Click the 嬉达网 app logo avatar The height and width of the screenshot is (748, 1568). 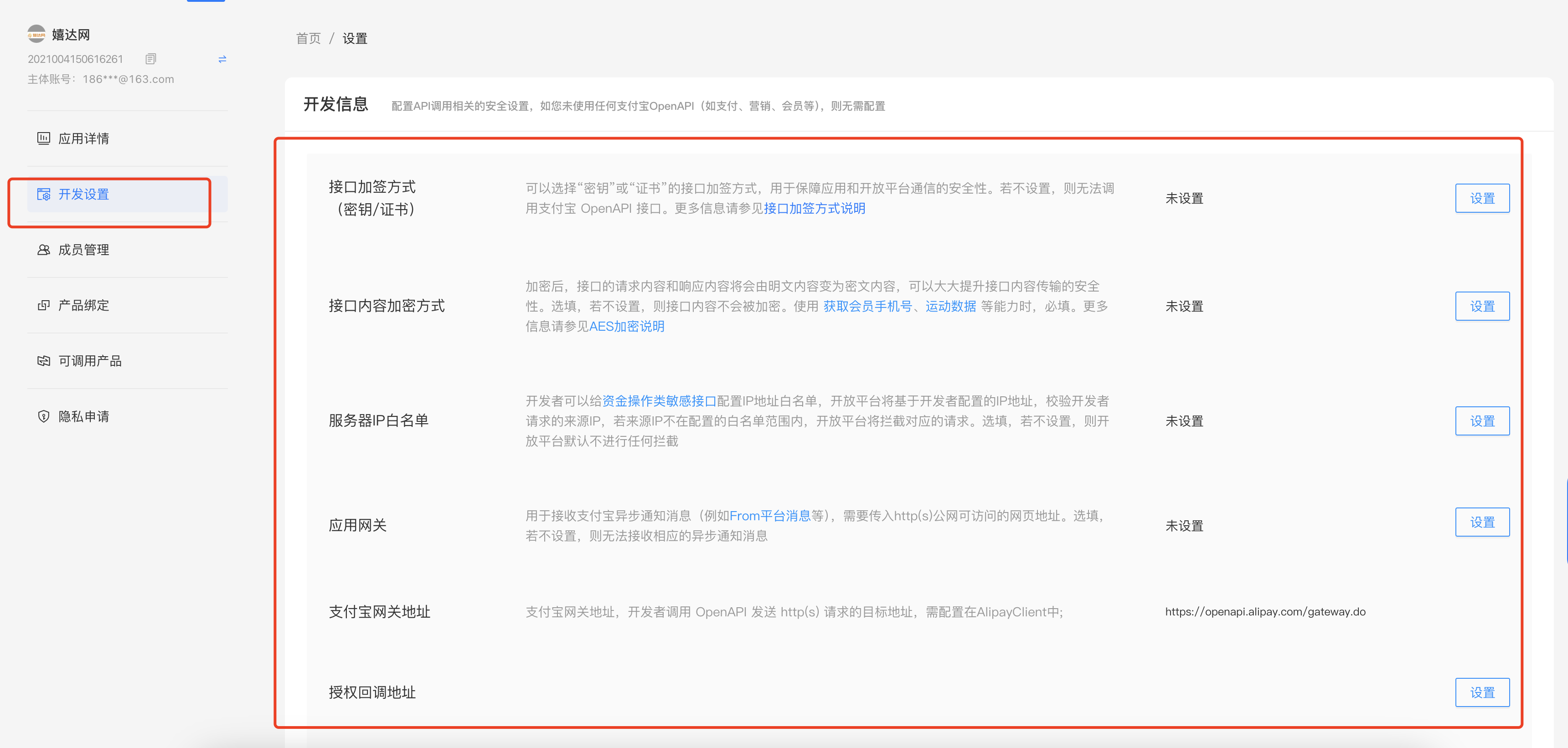(x=36, y=34)
